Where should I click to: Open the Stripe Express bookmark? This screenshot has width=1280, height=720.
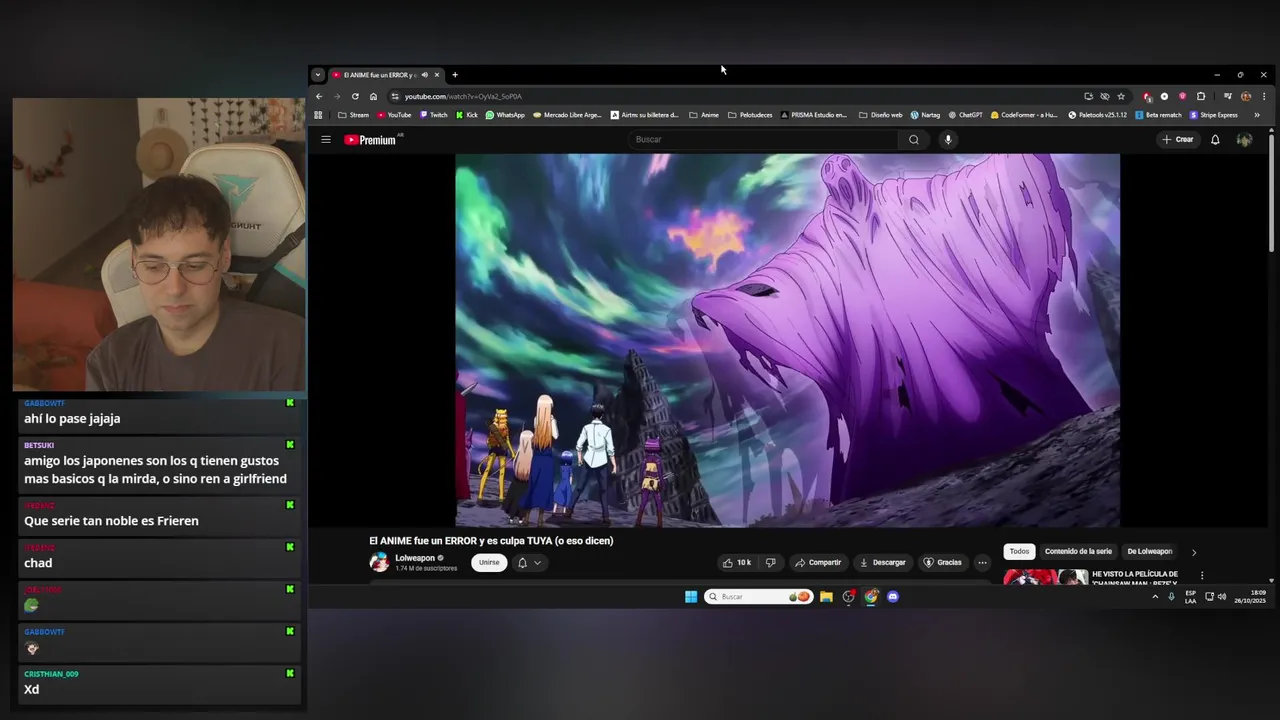(x=1213, y=115)
